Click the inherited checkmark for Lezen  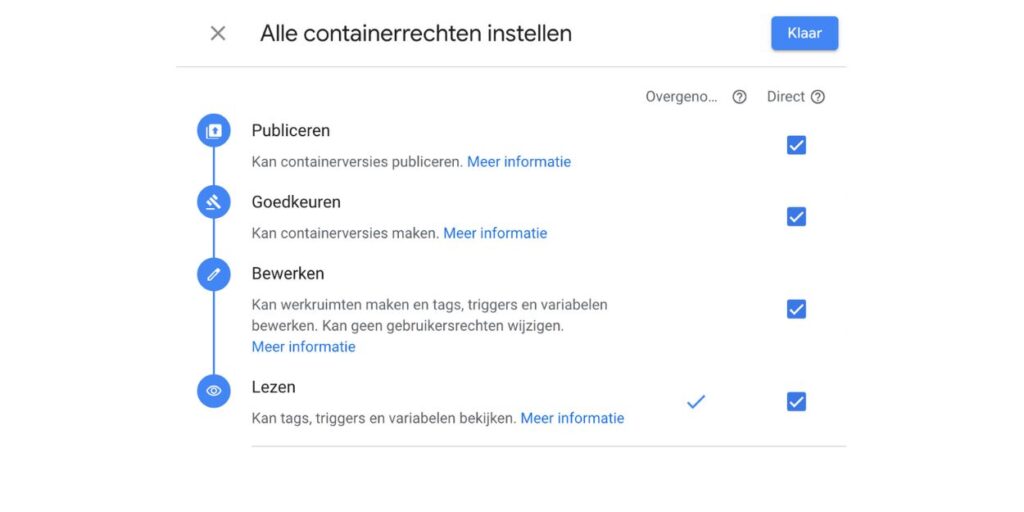coord(696,401)
